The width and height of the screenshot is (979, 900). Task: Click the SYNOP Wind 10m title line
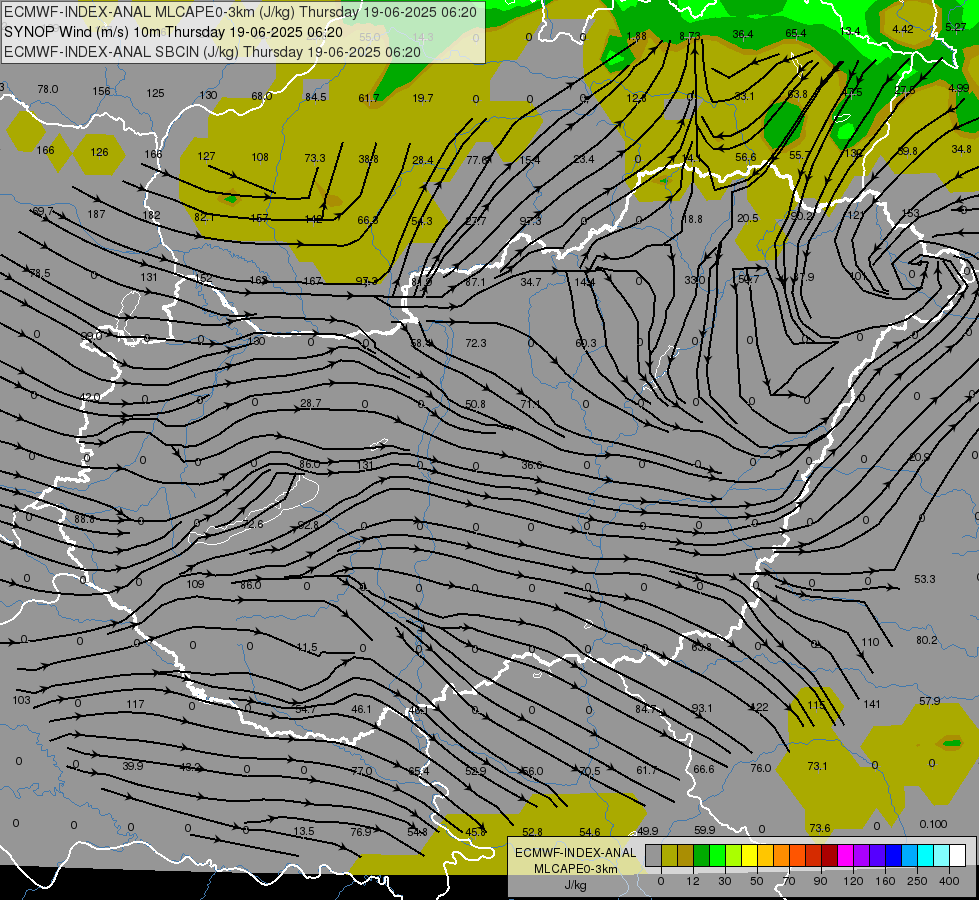click(x=173, y=32)
